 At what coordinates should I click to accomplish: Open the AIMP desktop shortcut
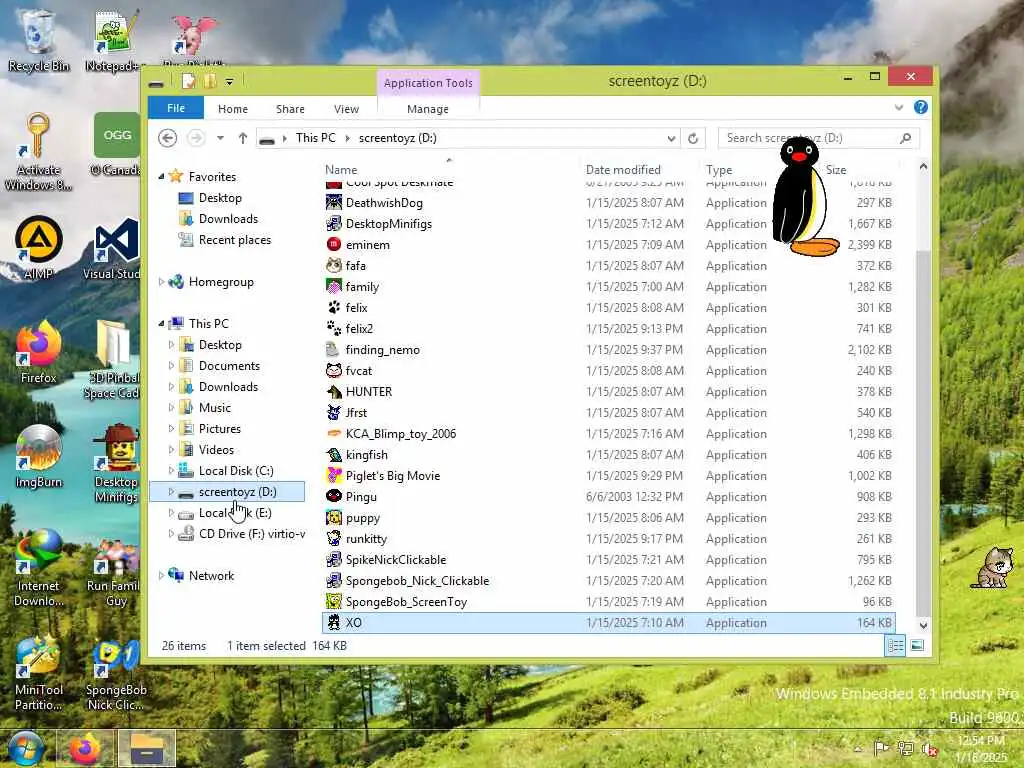(39, 248)
